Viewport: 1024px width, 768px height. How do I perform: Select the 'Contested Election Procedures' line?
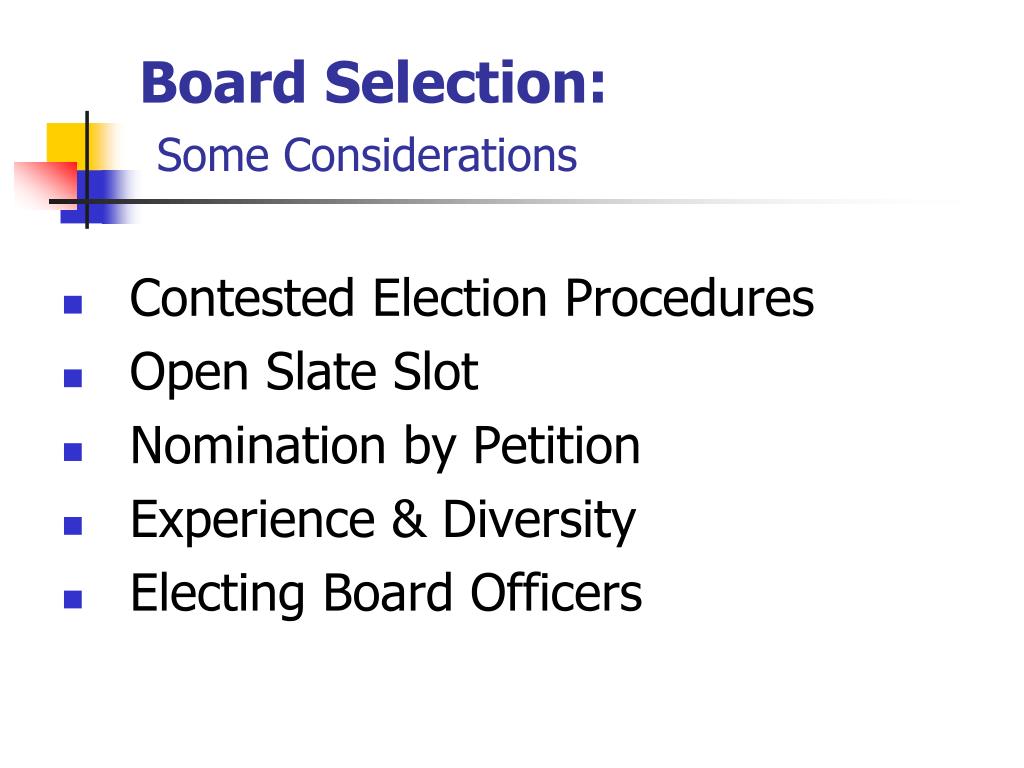tap(472, 298)
